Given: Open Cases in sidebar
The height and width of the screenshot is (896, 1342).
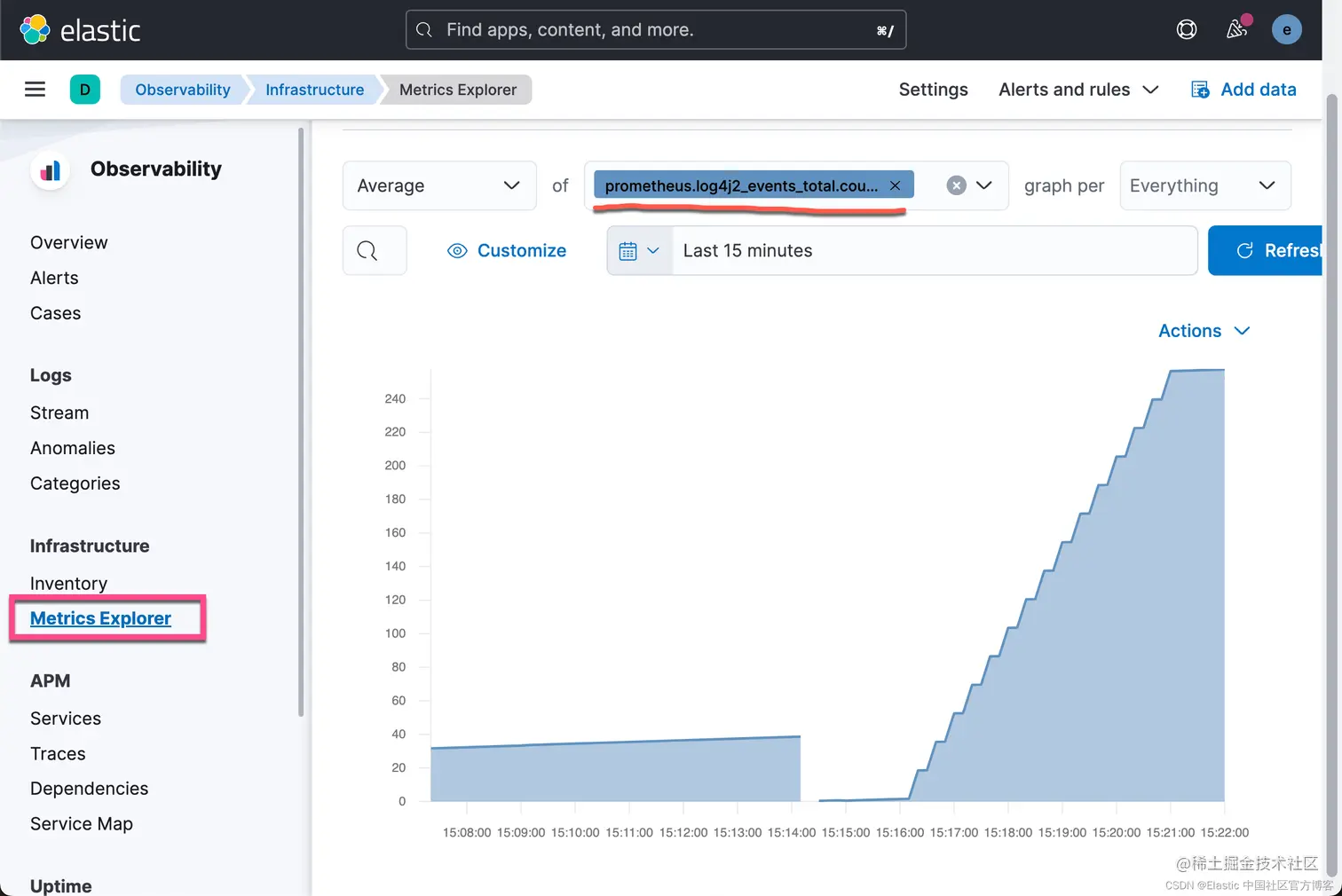Looking at the screenshot, I should 55,314.
